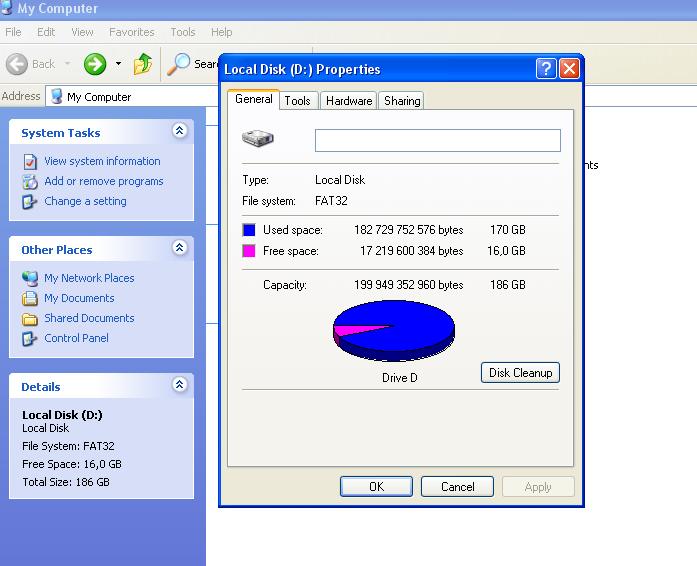Screen dimensions: 697x566
Task: Collapse the Other Places panel
Action: point(180,248)
